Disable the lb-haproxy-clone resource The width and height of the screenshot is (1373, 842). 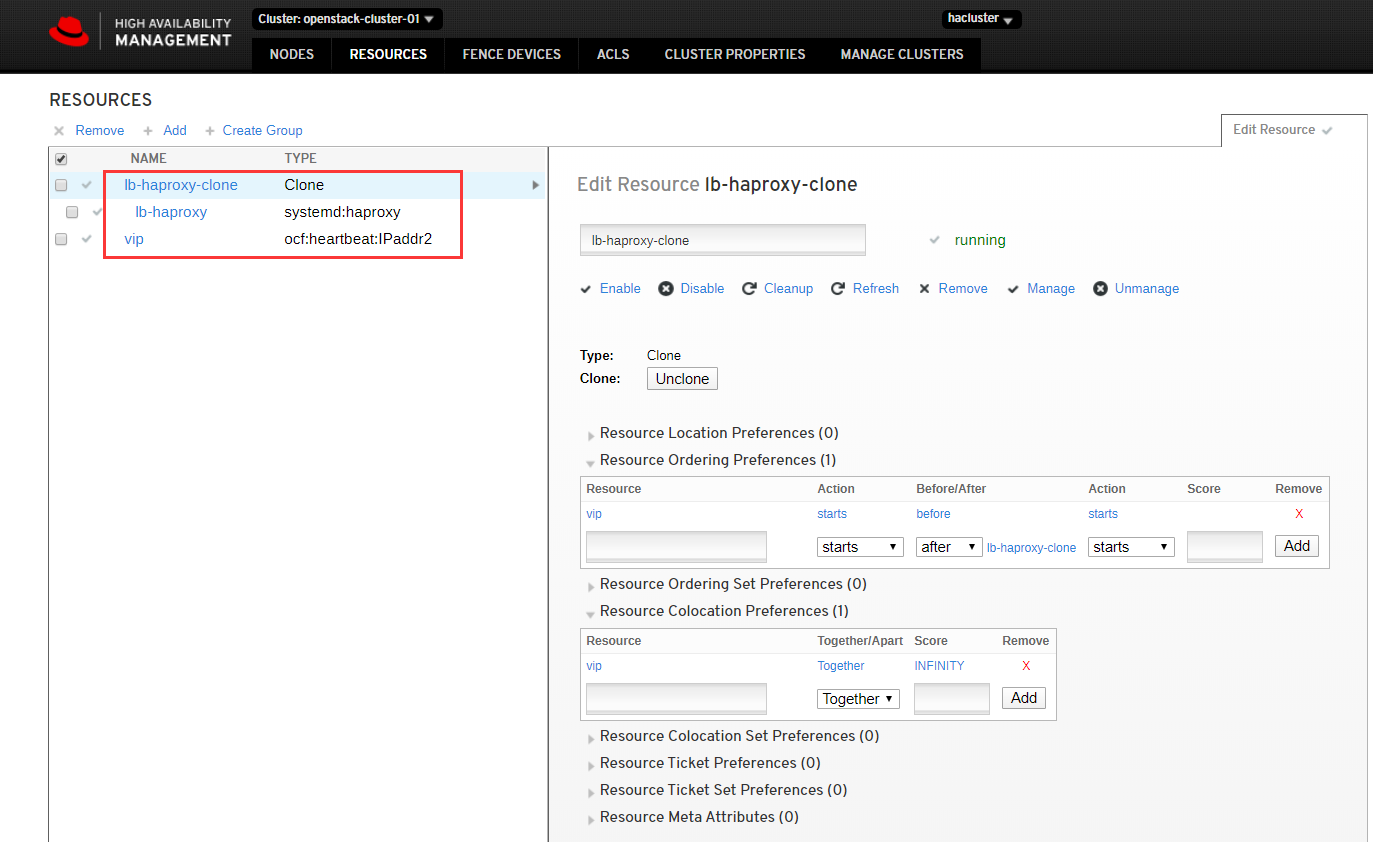pyautogui.click(x=700, y=288)
